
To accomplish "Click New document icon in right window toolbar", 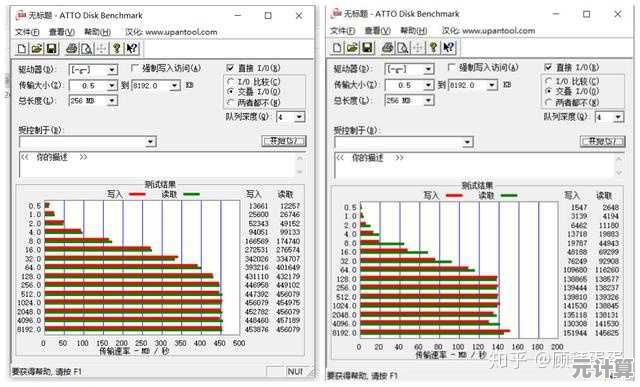I will click(338, 48).
